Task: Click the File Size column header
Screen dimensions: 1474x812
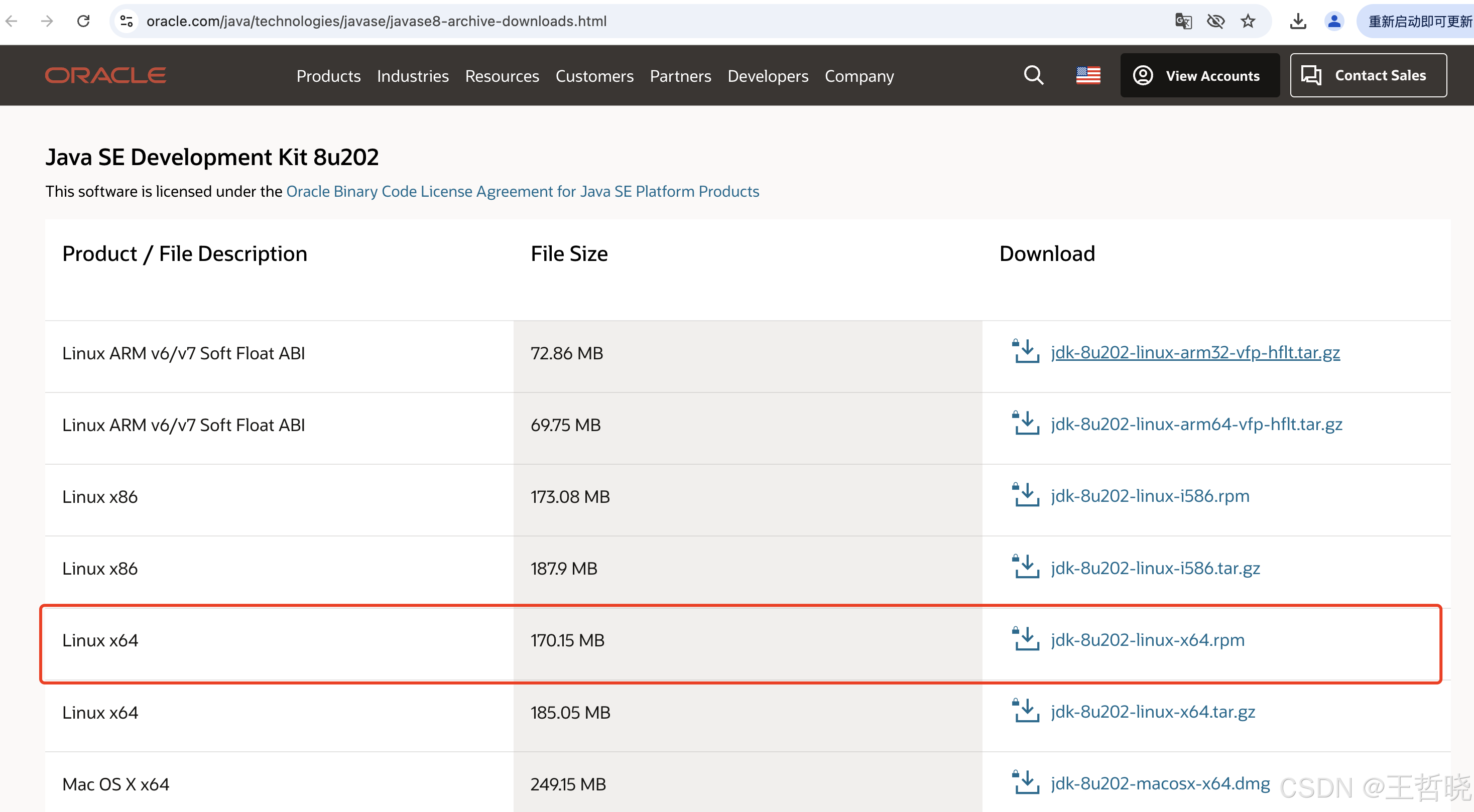Action: 569,254
